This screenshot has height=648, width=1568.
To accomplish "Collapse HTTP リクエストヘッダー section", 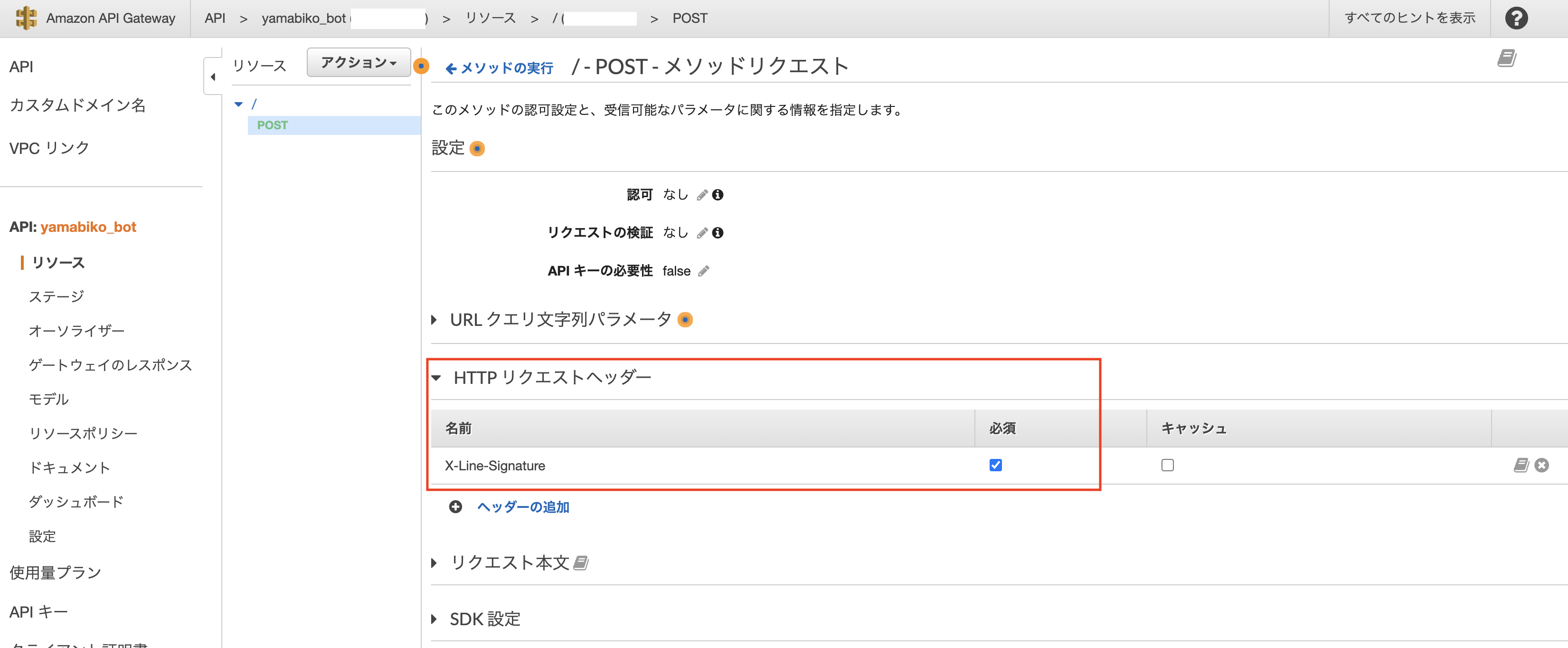I will 436,378.
